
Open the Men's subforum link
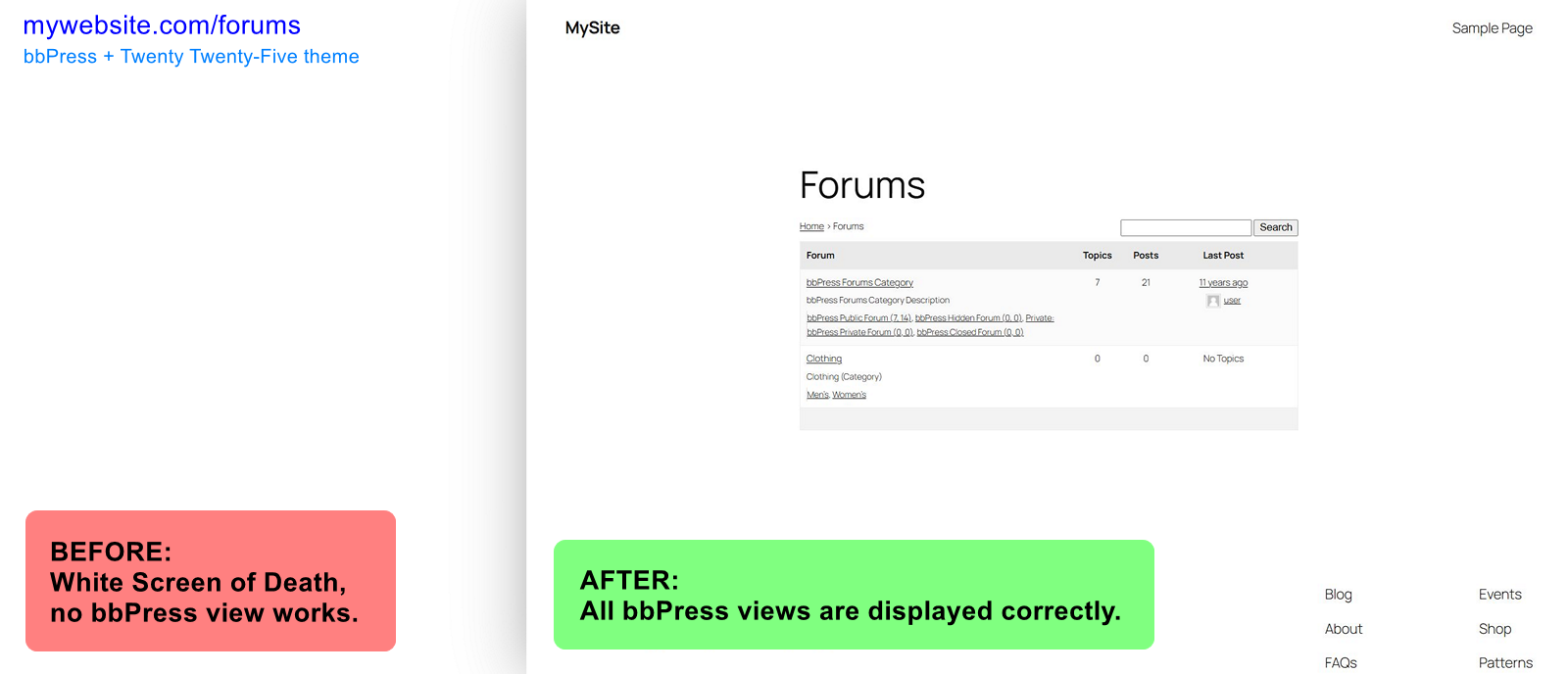(817, 395)
